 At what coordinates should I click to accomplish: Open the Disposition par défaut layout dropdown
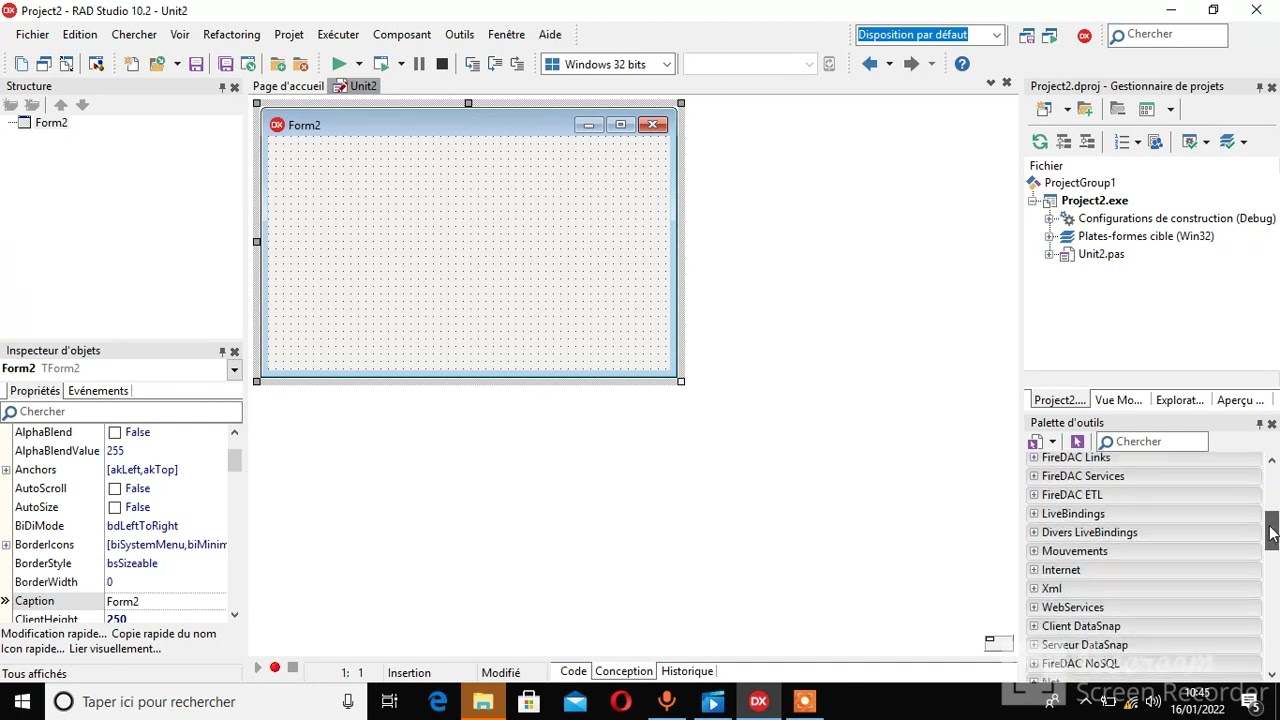996,35
